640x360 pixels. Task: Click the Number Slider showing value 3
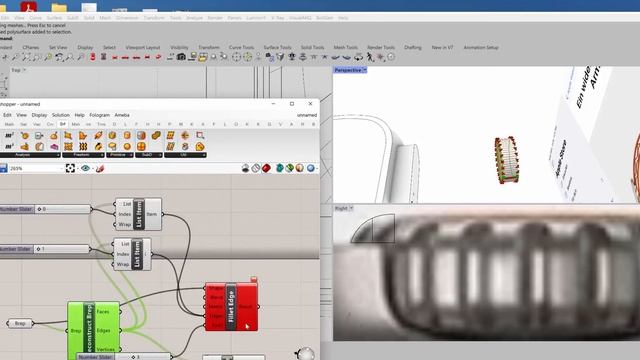[124, 357]
